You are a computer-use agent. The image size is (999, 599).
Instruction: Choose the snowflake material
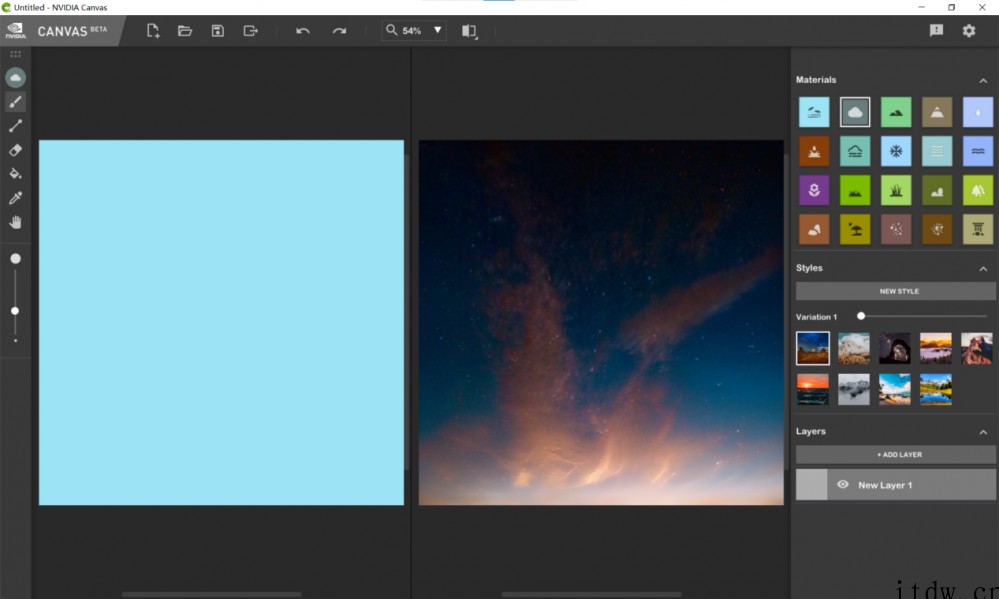[896, 152]
